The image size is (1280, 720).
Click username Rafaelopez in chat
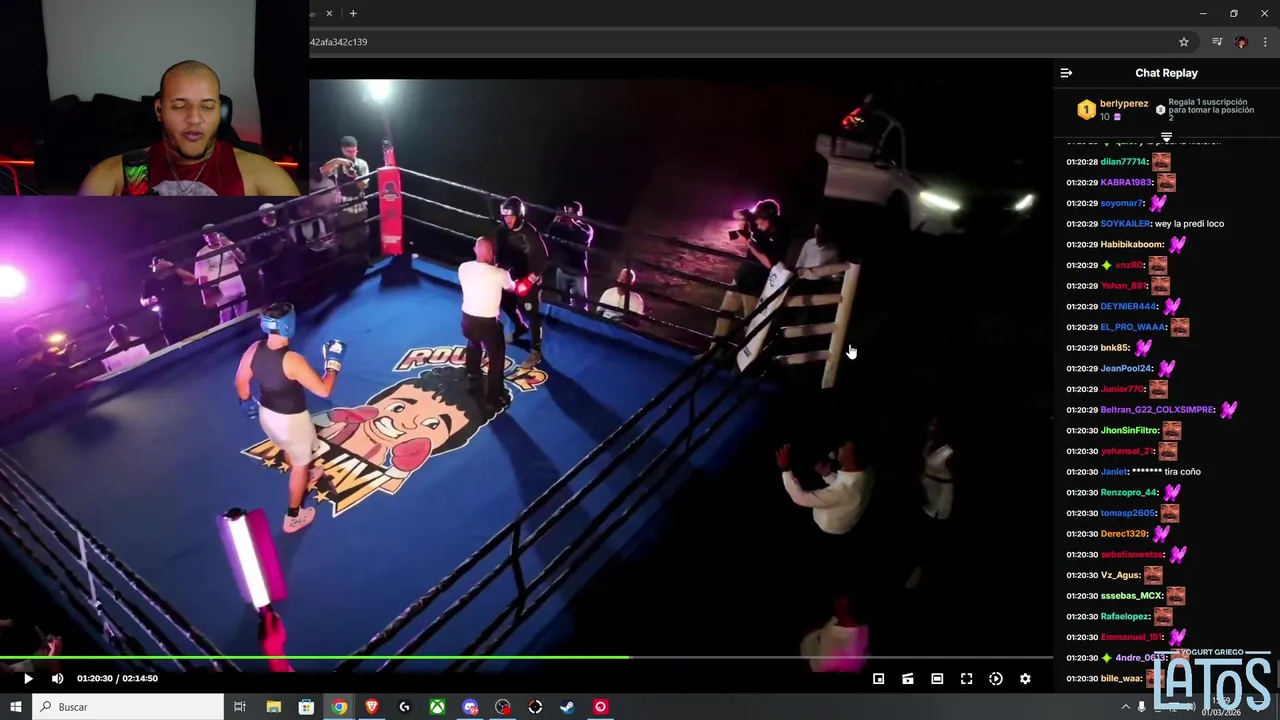tap(1125, 617)
